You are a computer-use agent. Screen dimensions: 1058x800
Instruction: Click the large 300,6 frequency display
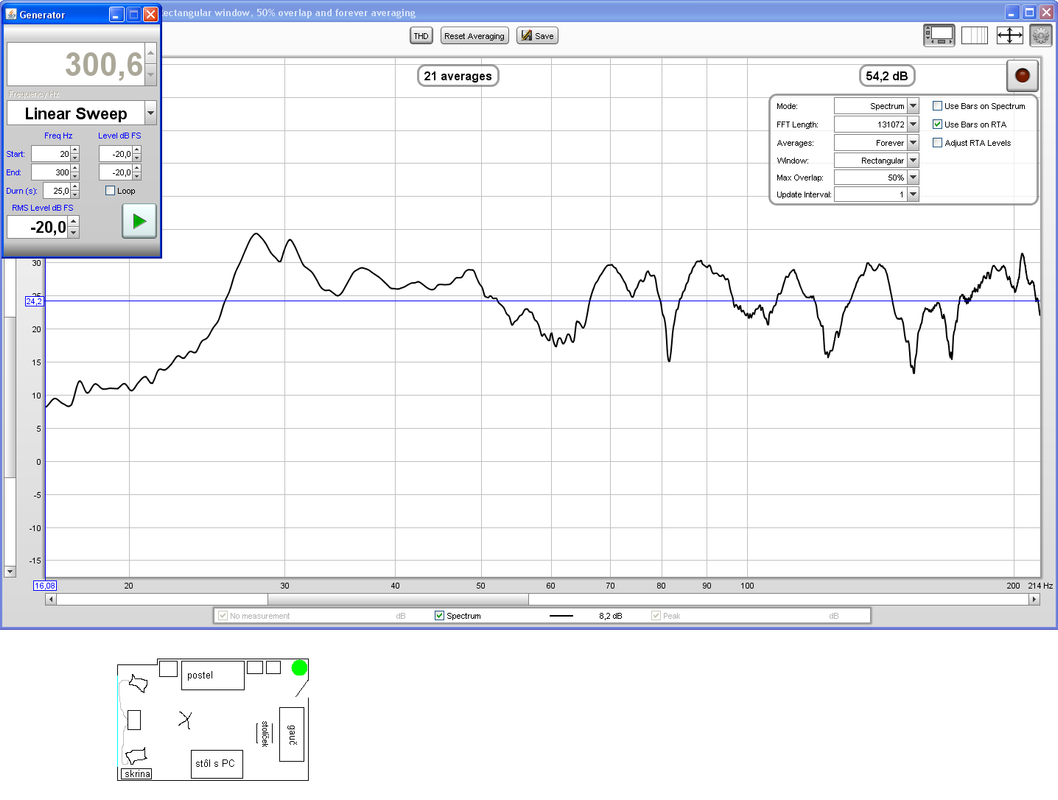(76, 64)
